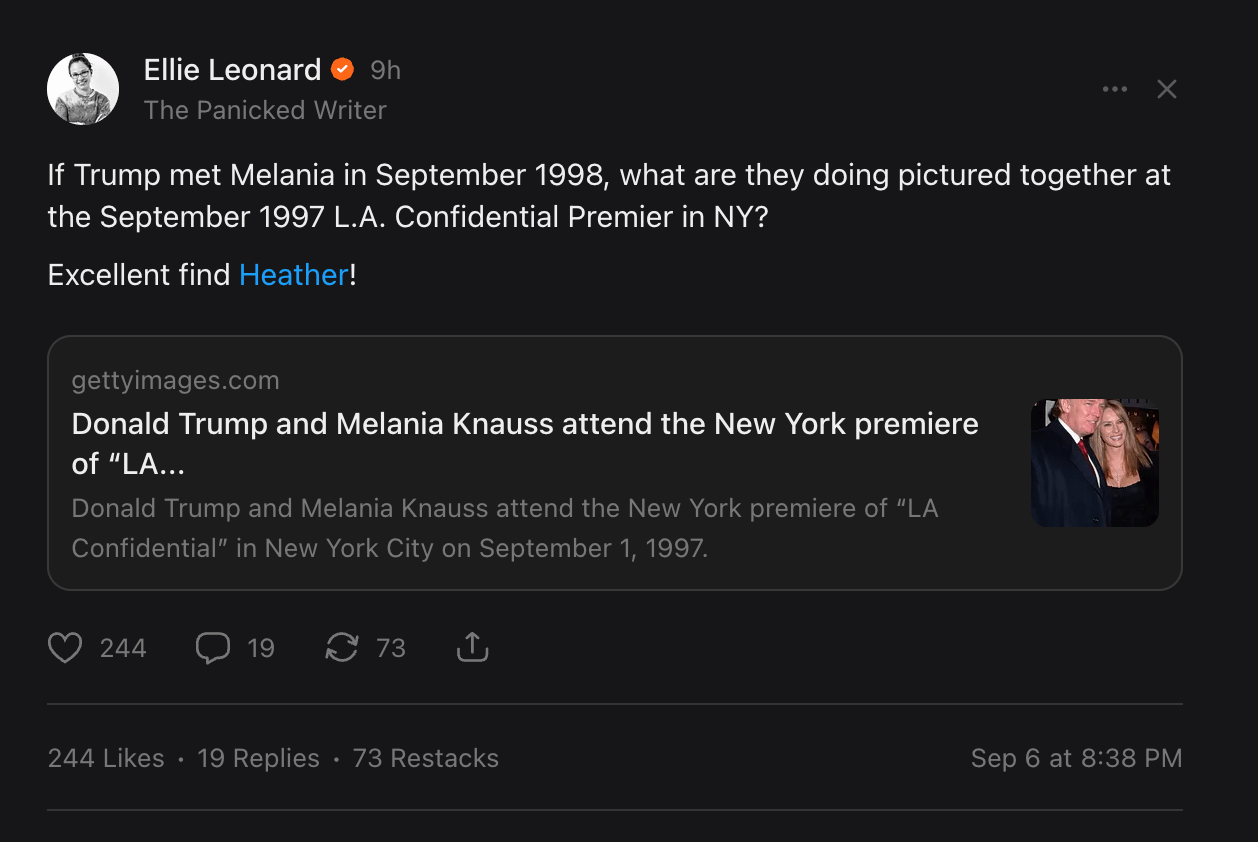Close the note with the X icon
Viewport: 1258px width, 842px height.
pos(1166,89)
